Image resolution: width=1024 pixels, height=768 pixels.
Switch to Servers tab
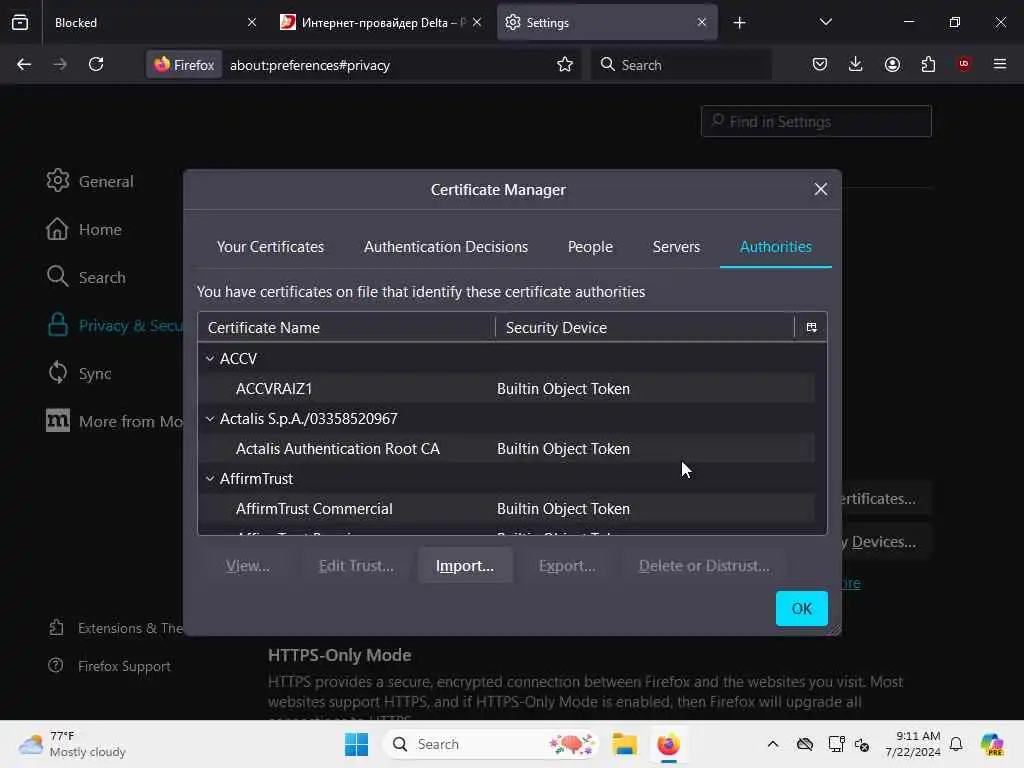click(x=676, y=247)
